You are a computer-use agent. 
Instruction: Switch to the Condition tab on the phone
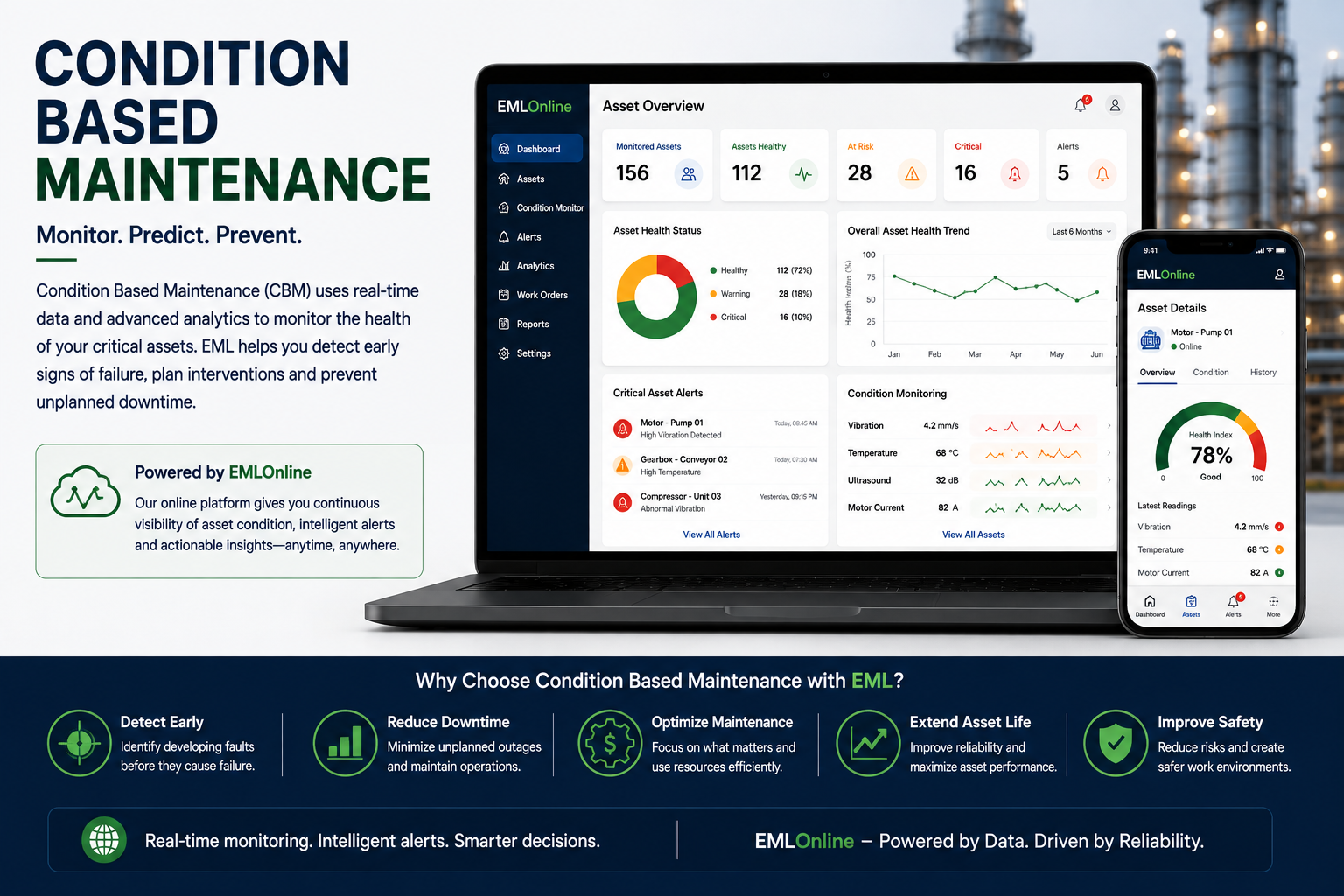coord(1211,373)
